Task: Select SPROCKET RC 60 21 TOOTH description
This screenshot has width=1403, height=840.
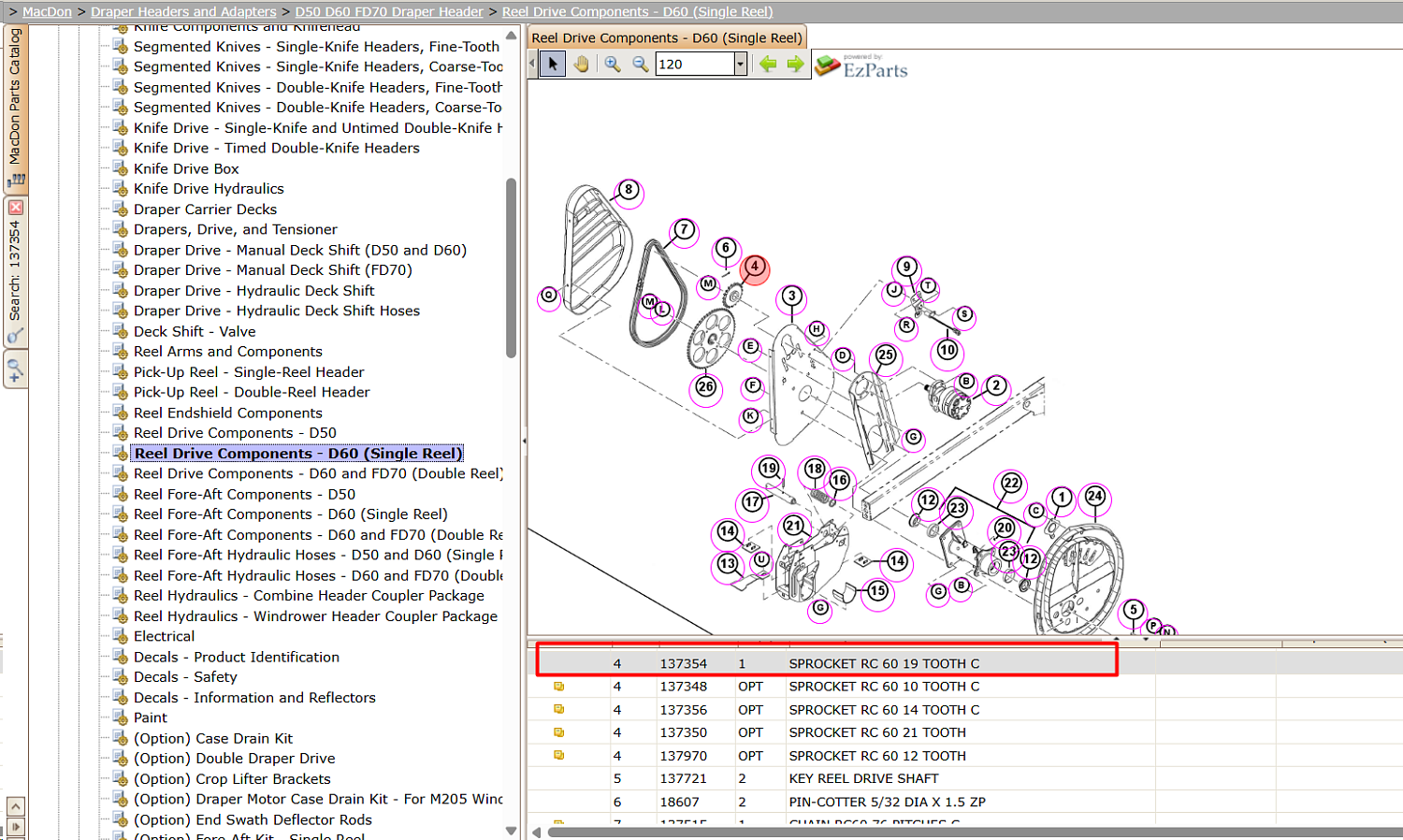Action: 877,732
